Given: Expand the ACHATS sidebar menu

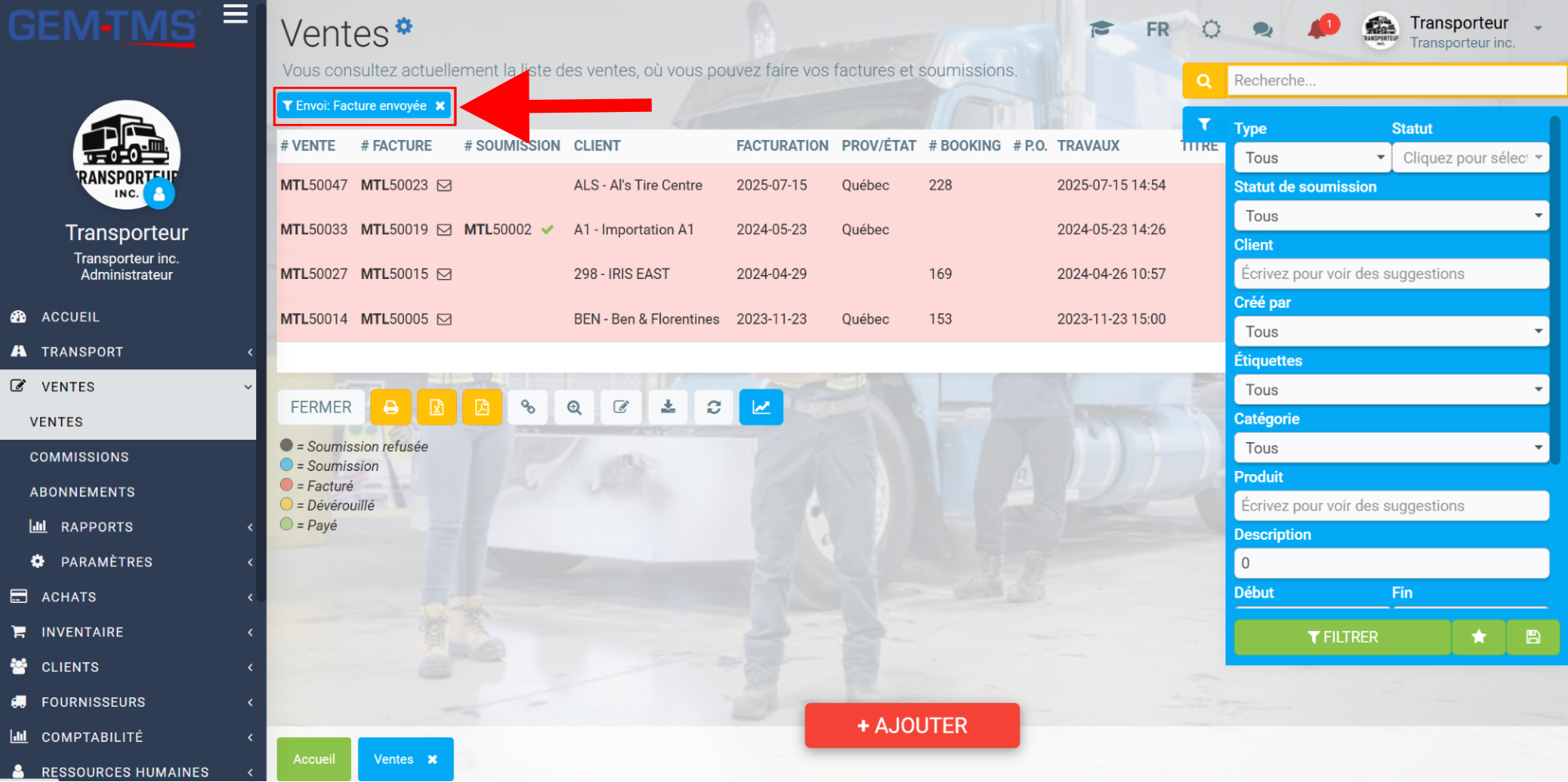Looking at the screenshot, I should click(x=128, y=597).
